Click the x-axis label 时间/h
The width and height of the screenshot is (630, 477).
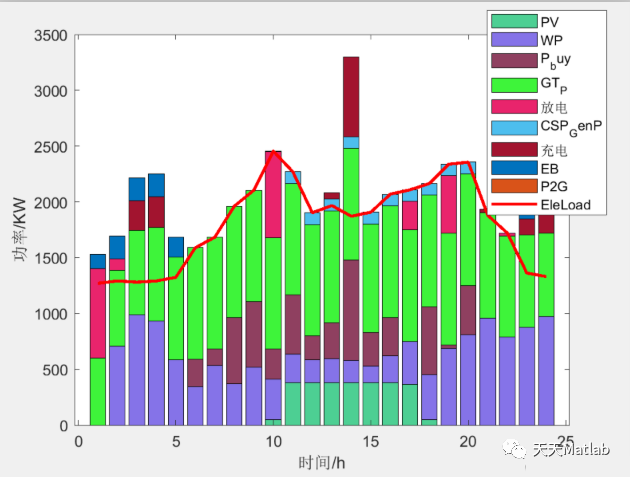[x=321, y=463]
